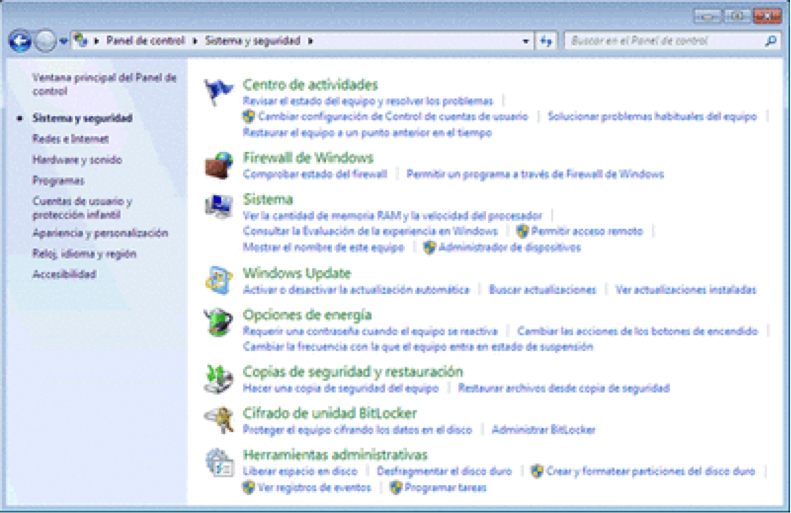791x513 pixels.
Task: Click Revisar el estado del equipo link
Action: [368, 101]
